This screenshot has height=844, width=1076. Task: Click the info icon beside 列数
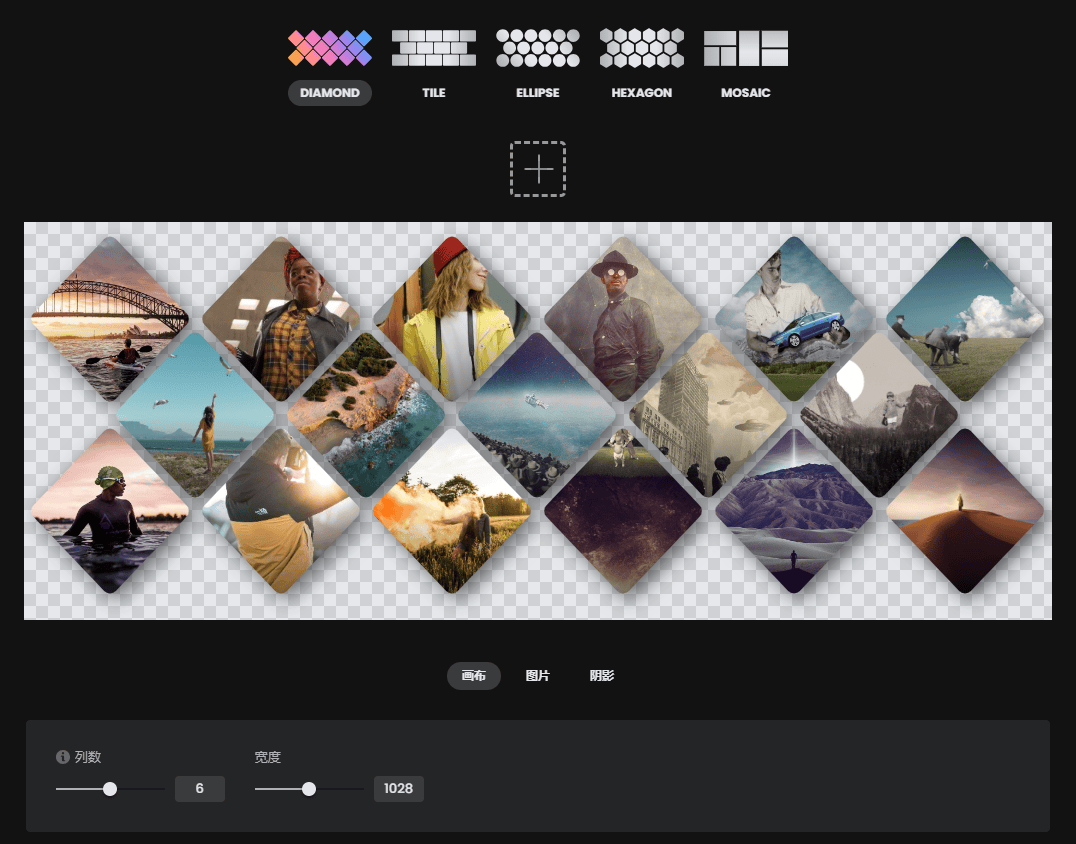(x=63, y=758)
